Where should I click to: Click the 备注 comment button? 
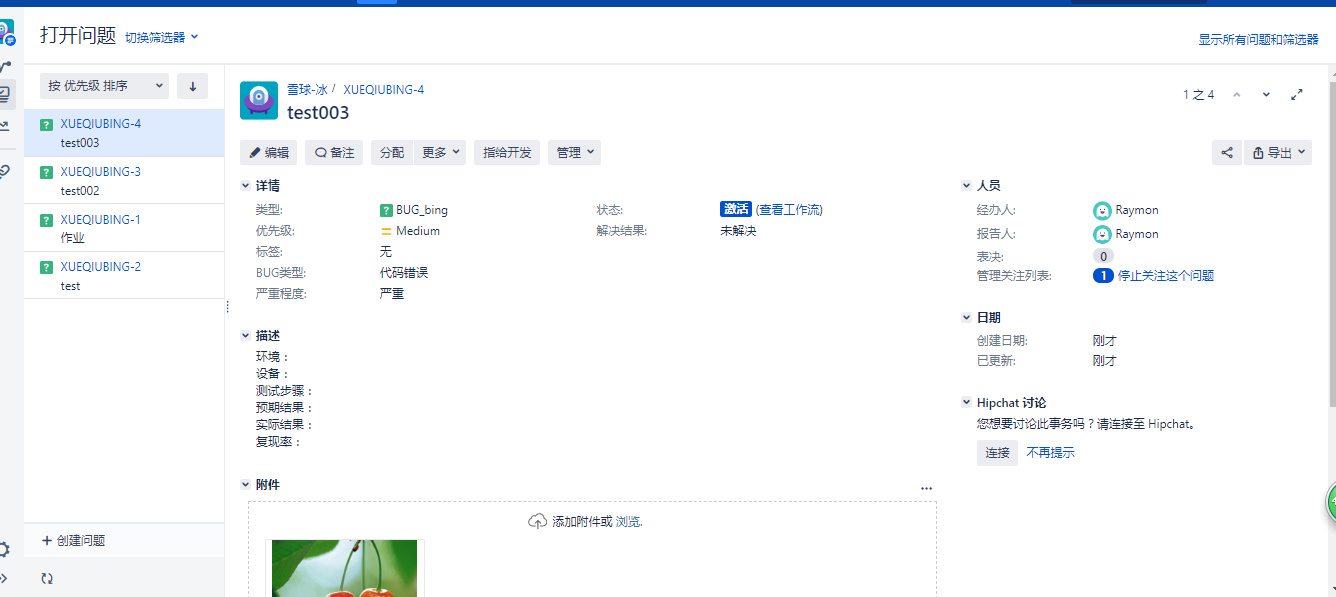tap(335, 153)
